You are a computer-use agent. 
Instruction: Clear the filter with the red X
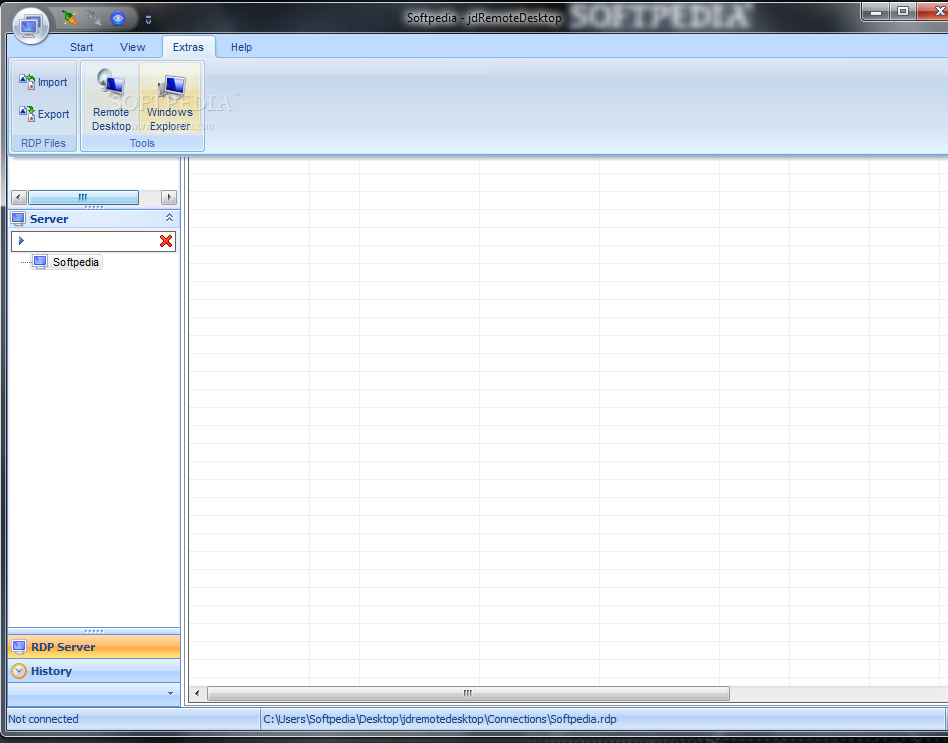click(166, 241)
